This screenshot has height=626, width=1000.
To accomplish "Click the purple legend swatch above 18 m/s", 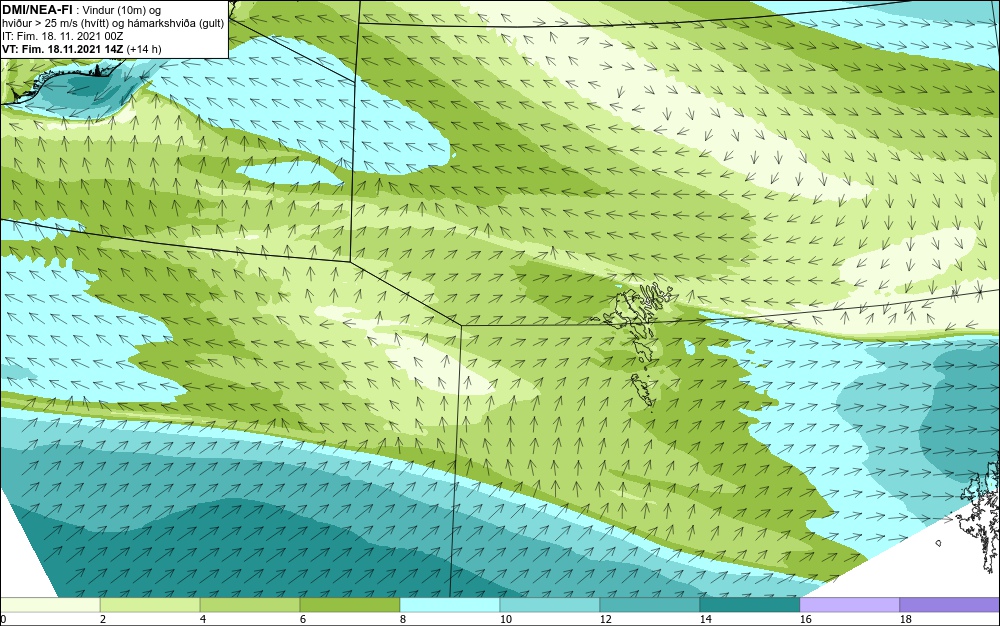I will click(x=950, y=605).
